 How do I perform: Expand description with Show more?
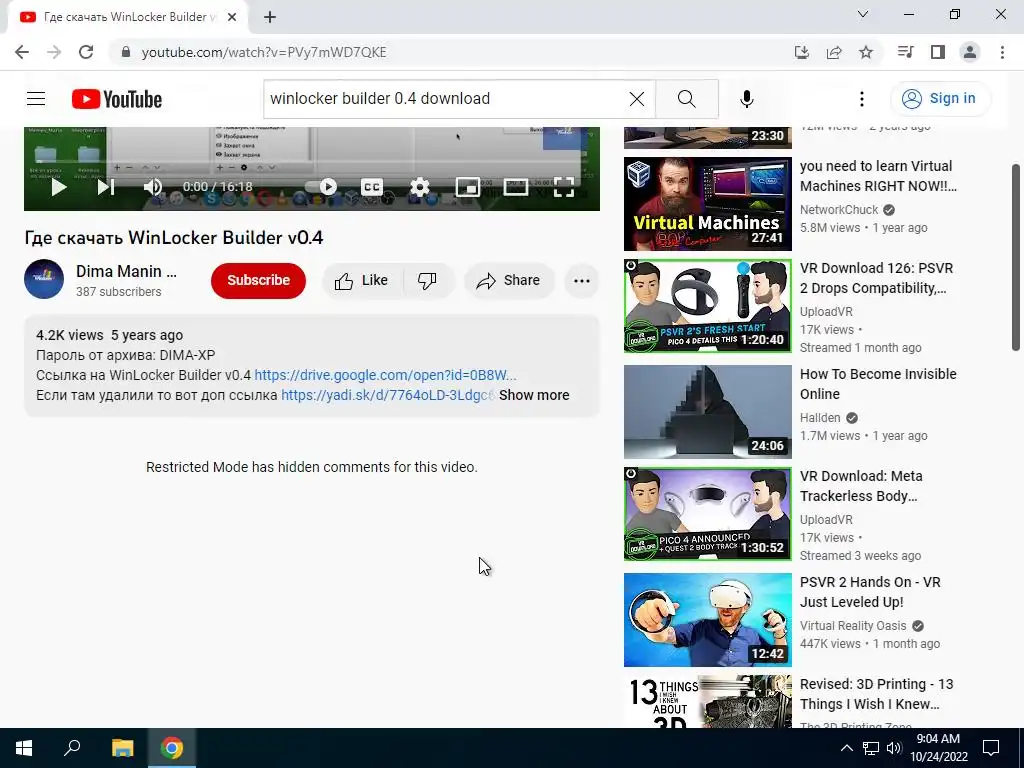click(x=534, y=395)
